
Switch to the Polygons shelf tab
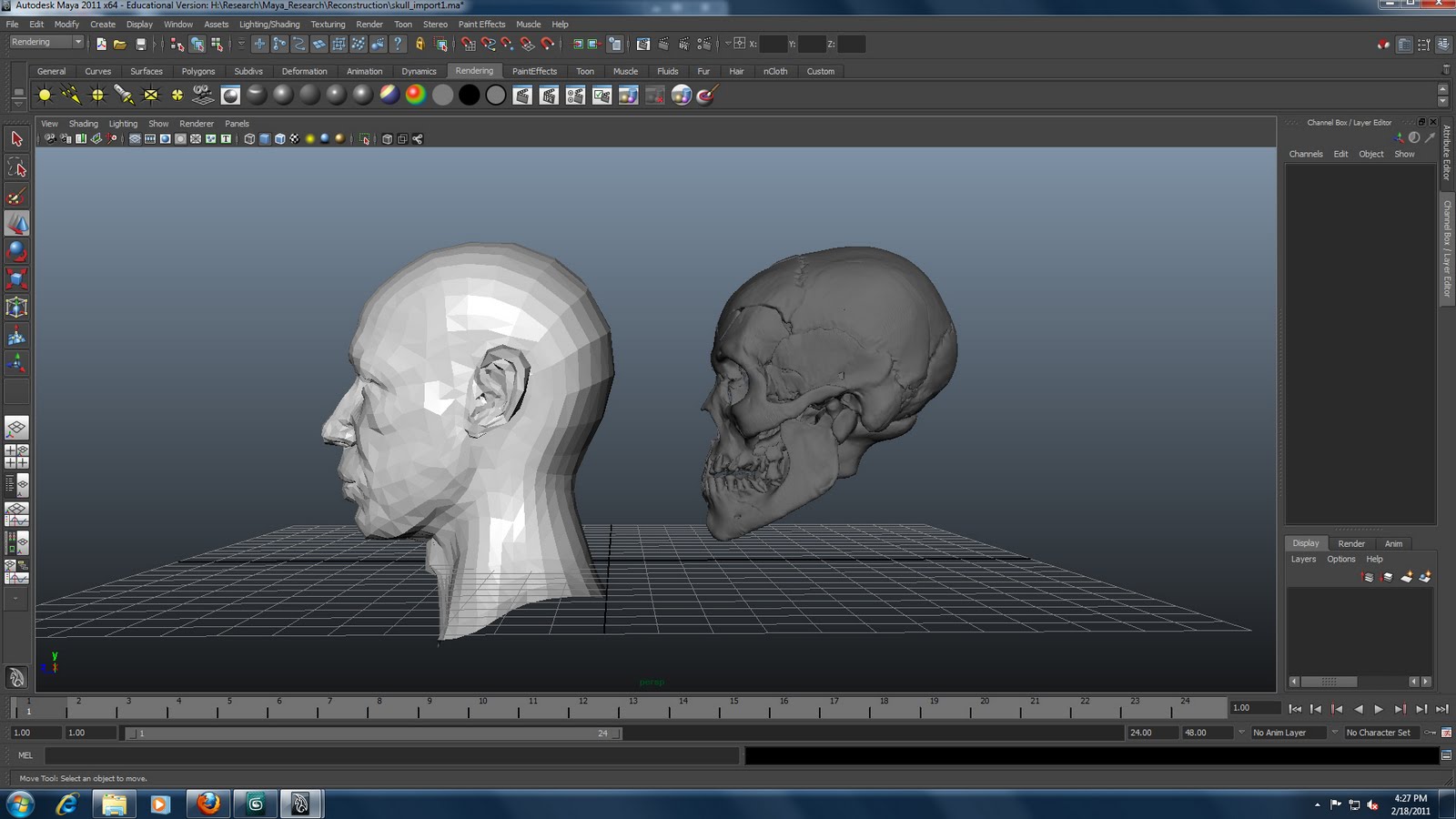pos(198,71)
